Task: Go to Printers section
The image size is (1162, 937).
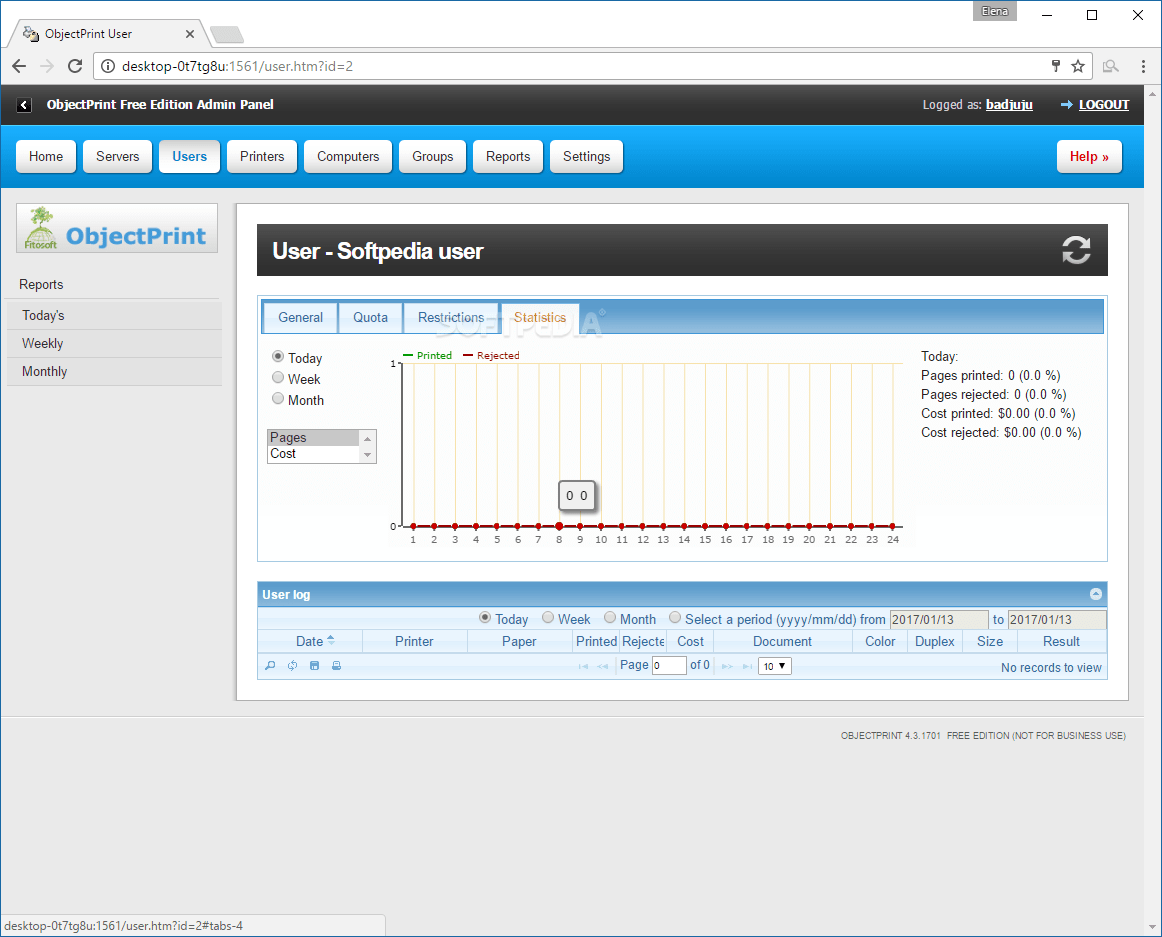Action: 262,156
